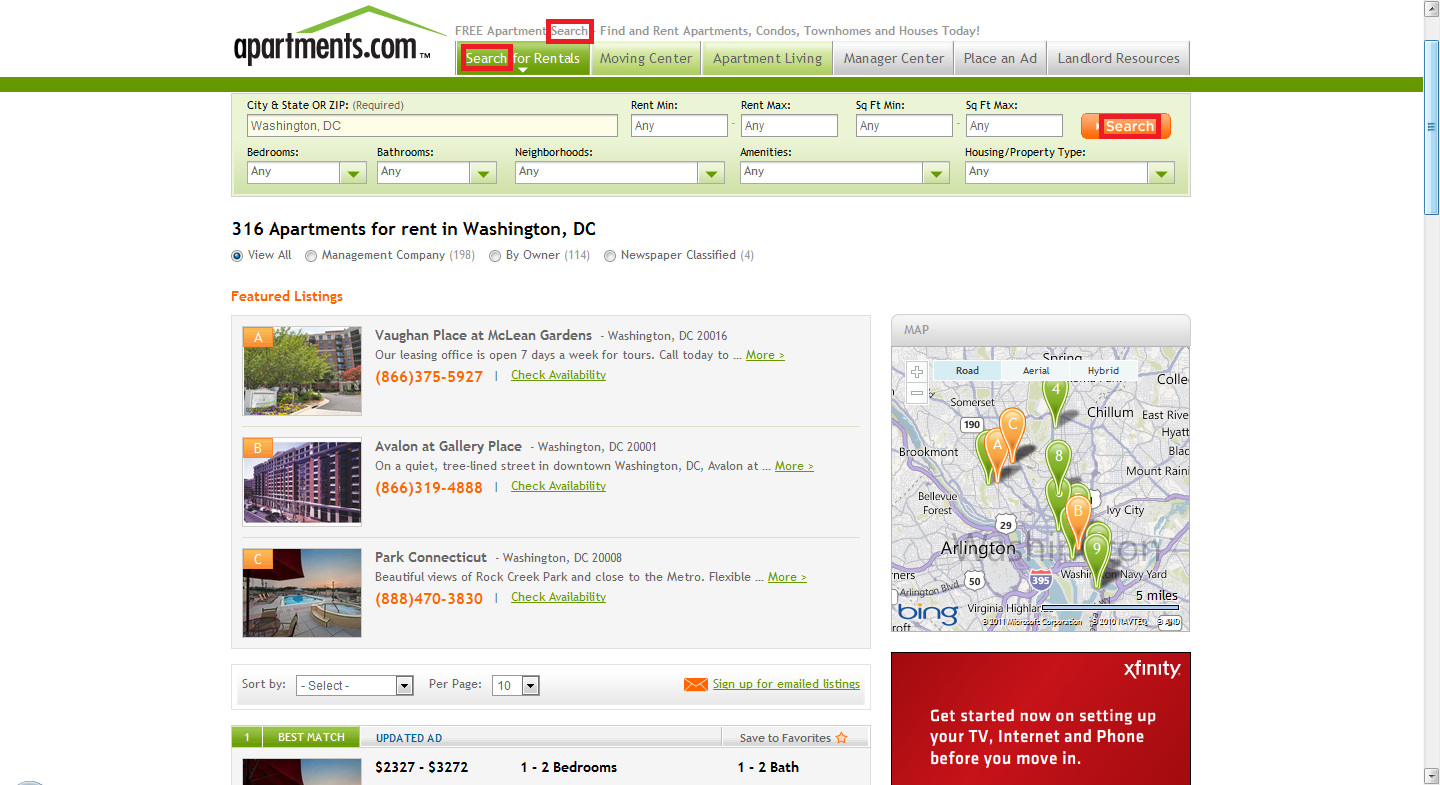Select the Management Company radio button
This screenshot has height=785, width=1440.
(311, 256)
